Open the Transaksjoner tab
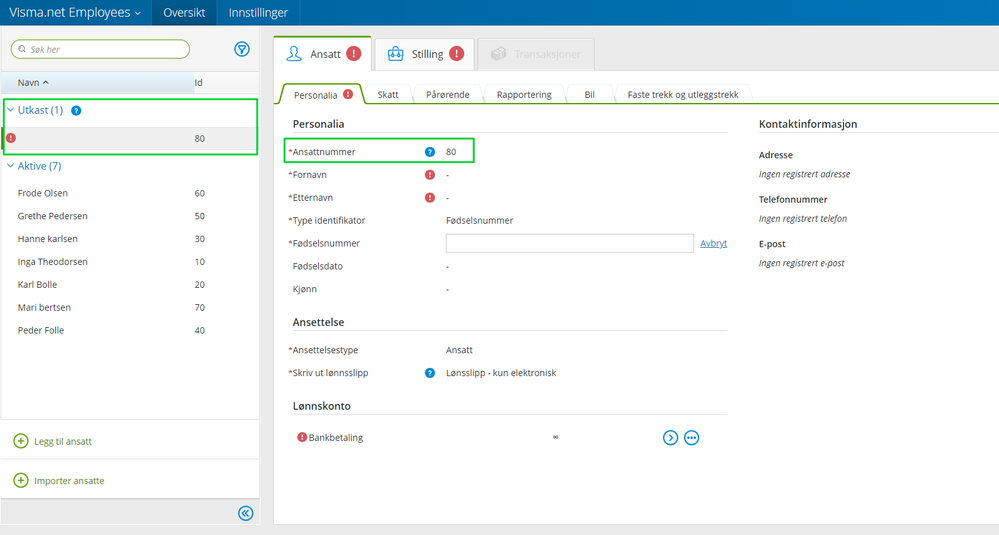Viewport: 999px width, 535px height. tap(536, 54)
